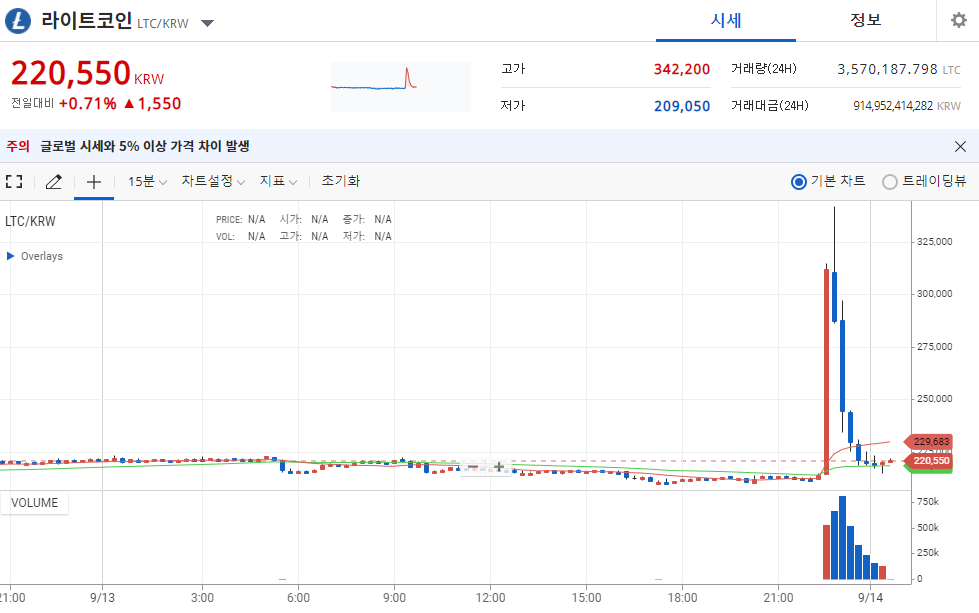Open settings via the gear icon
The height and width of the screenshot is (613, 979).
click(x=958, y=20)
